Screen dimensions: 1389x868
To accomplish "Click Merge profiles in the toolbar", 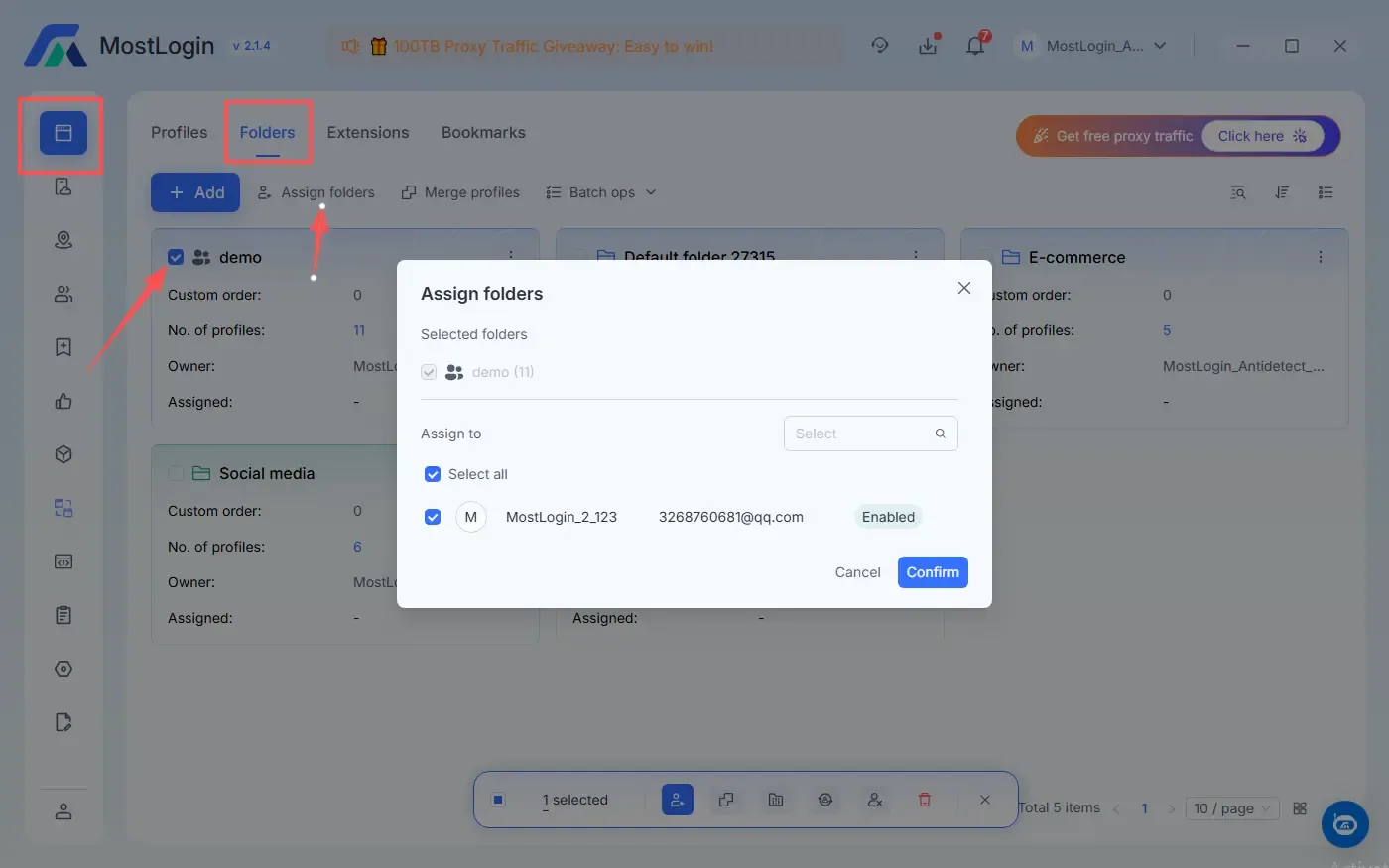I will (x=460, y=192).
